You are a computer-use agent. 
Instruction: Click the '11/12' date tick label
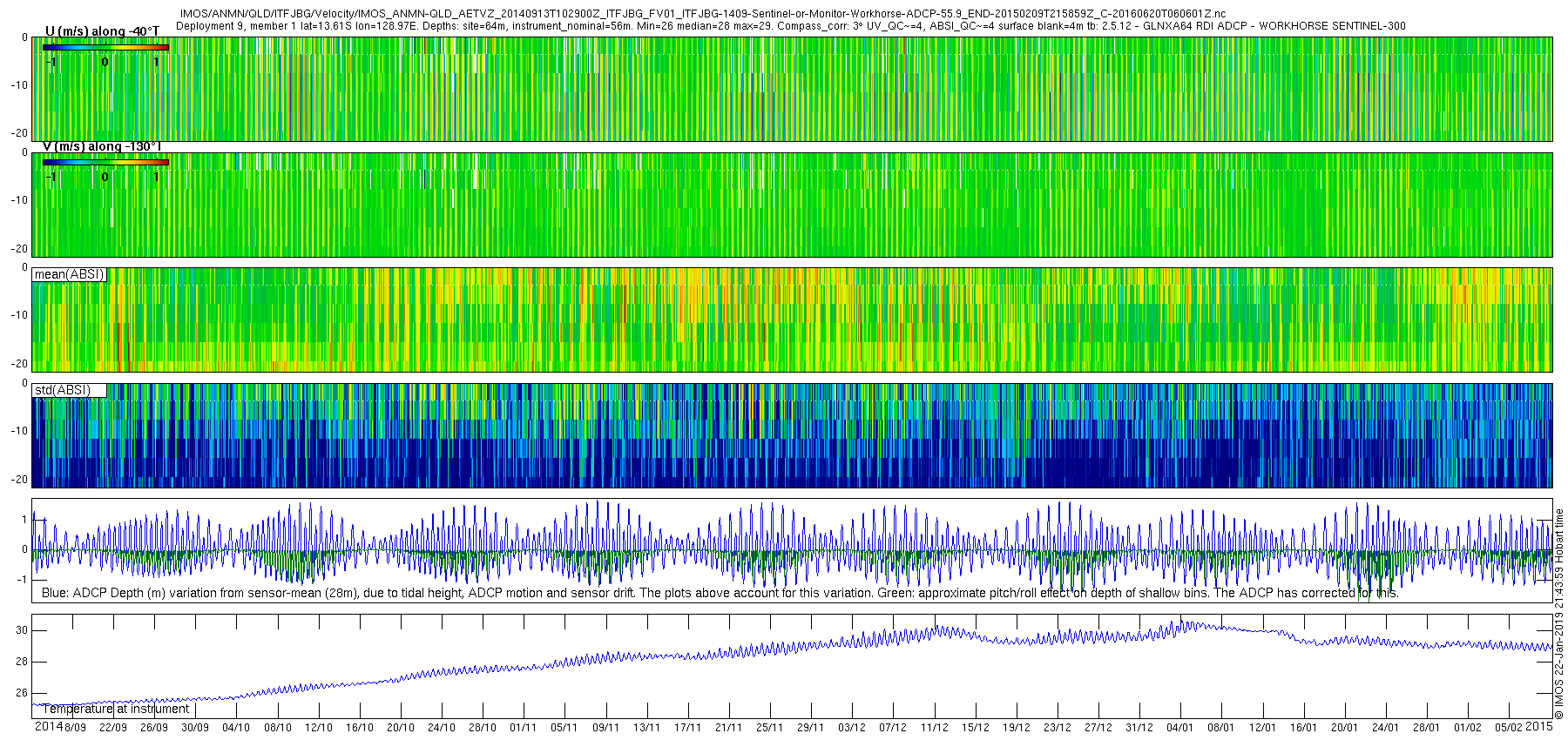coord(935,728)
